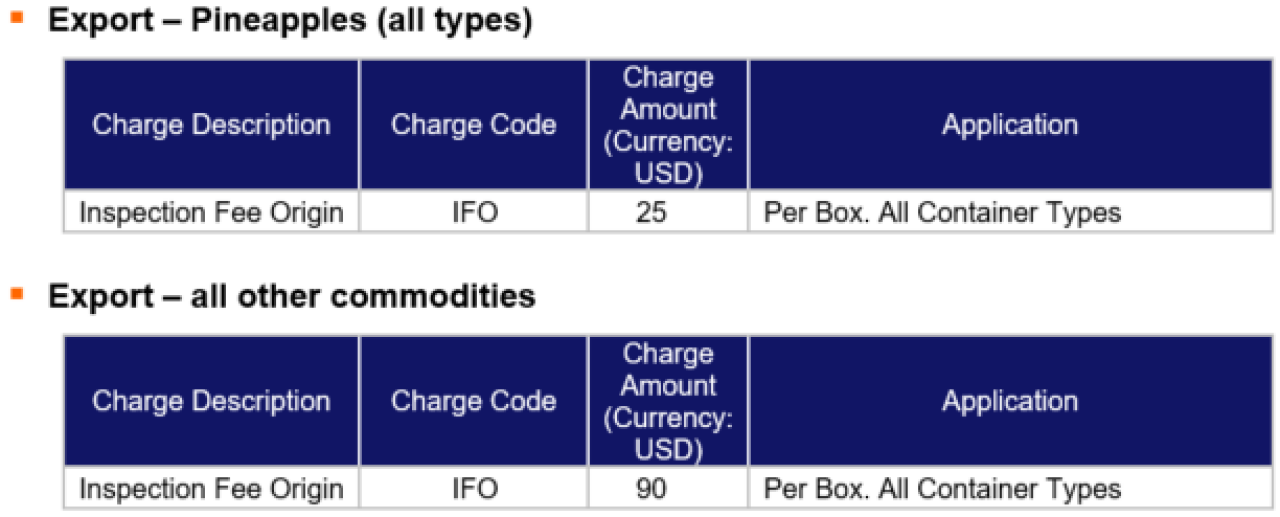Select the IFO code cell in the other commodities table

pyautogui.click(x=473, y=489)
